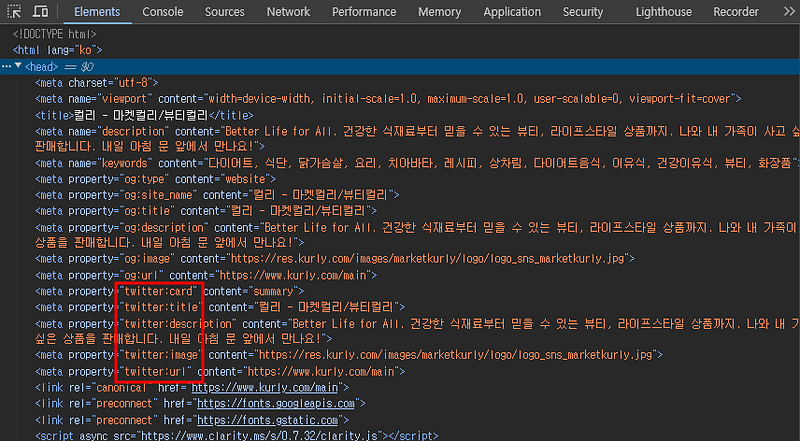Select the meta viewport node
800x441 pixels.
[x=388, y=99]
